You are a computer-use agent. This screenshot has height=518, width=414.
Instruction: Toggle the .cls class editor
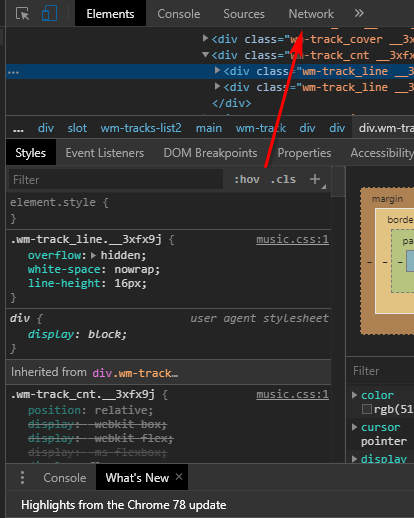pyautogui.click(x=283, y=179)
